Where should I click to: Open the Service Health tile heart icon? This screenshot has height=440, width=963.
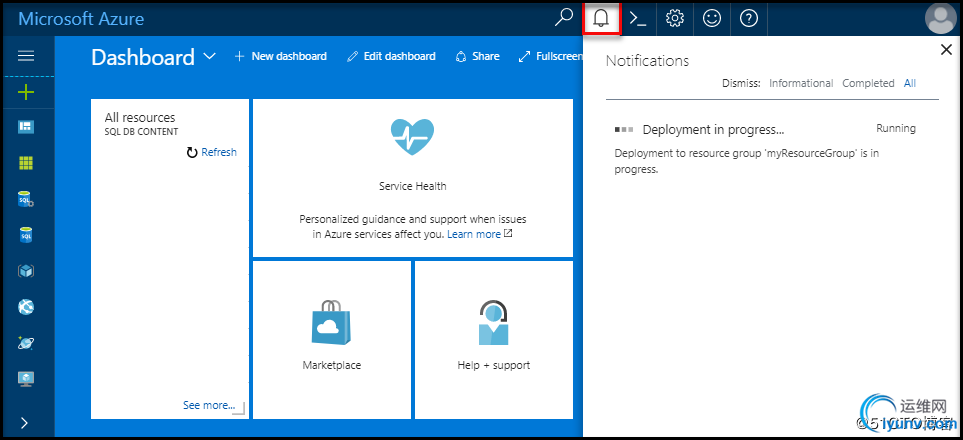point(412,137)
